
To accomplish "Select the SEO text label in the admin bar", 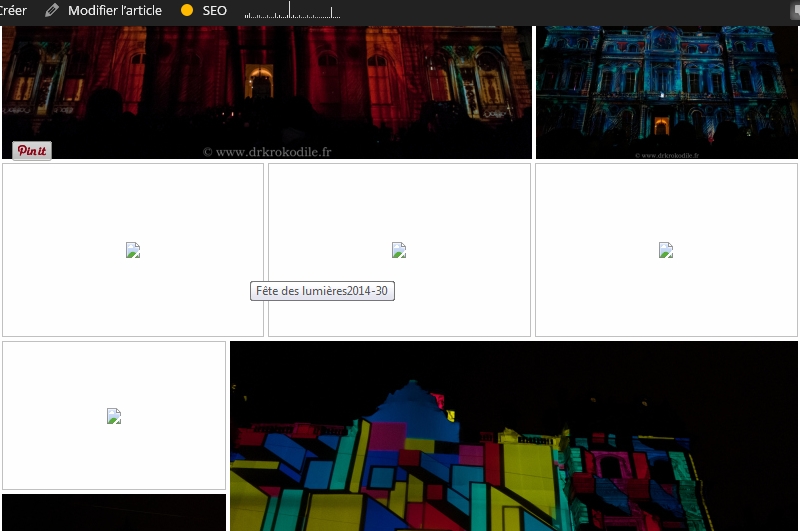I will point(215,10).
